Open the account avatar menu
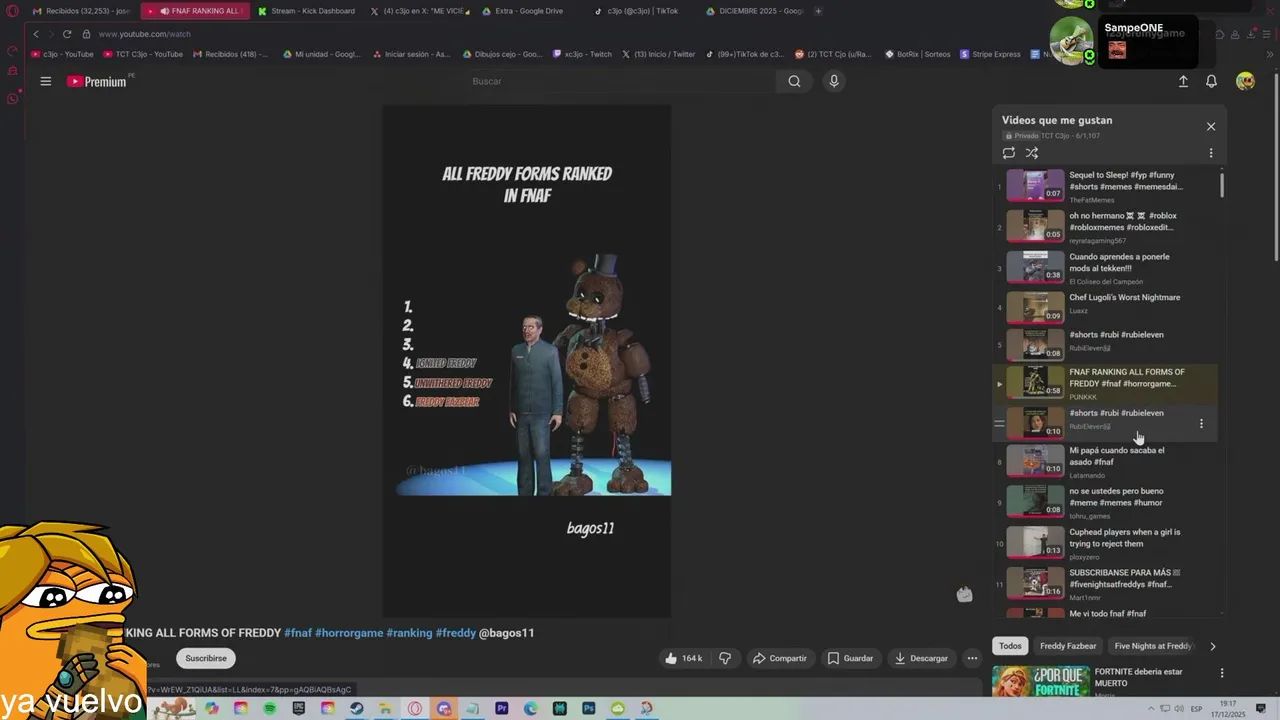This screenshot has height=720, width=1280. point(1245,81)
